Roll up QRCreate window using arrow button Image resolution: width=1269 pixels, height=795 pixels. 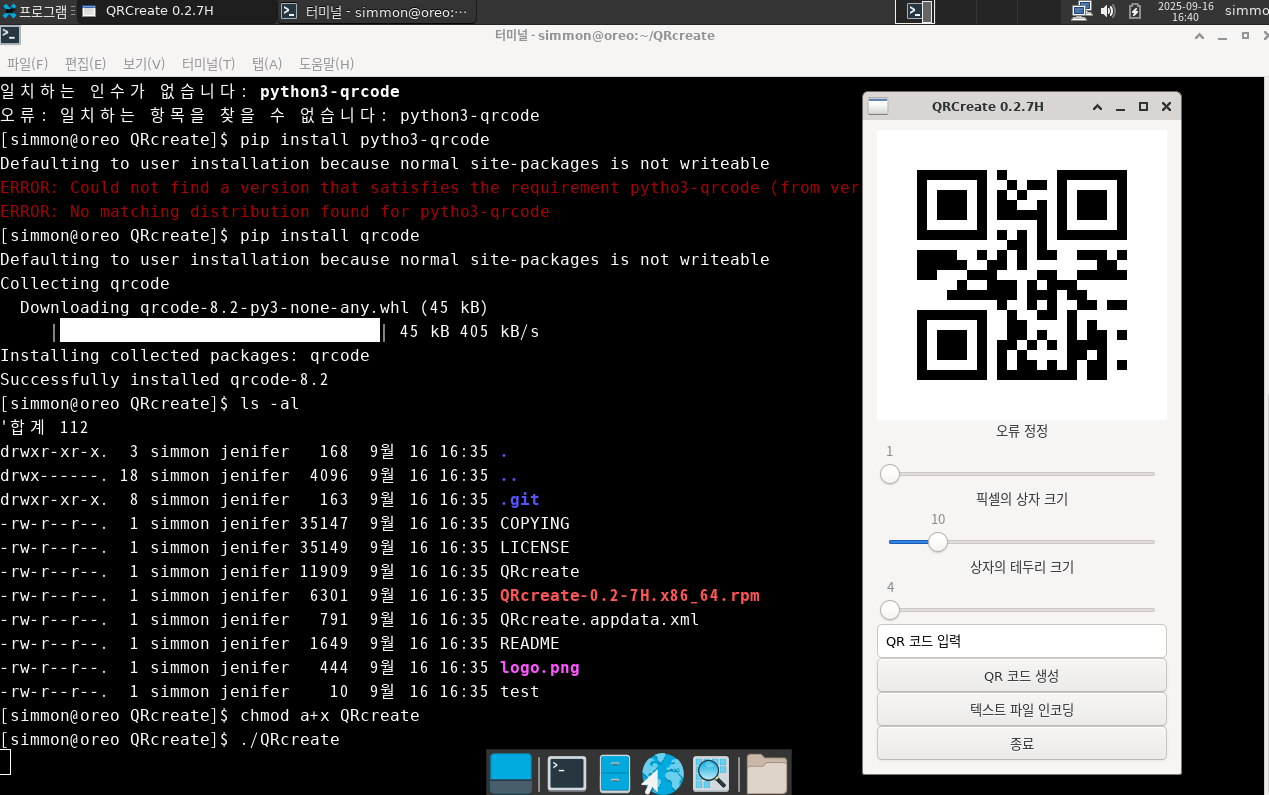[1097, 107]
